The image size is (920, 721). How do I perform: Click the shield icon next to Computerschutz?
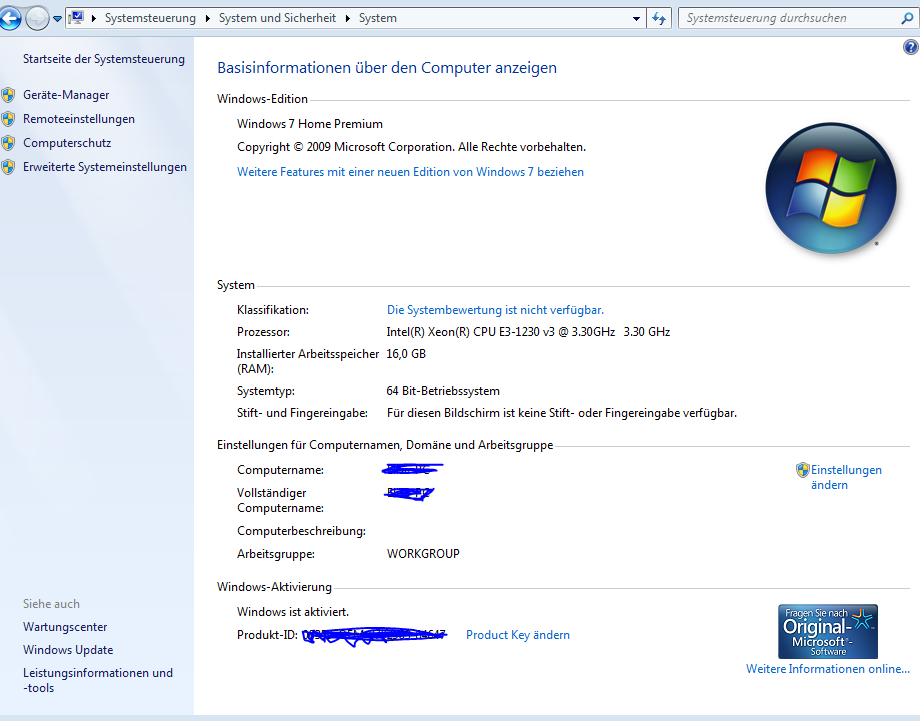click(8, 143)
